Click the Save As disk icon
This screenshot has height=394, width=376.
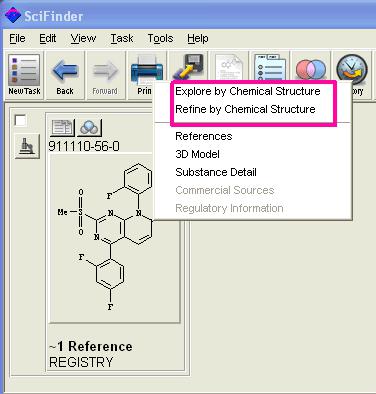tap(189, 67)
